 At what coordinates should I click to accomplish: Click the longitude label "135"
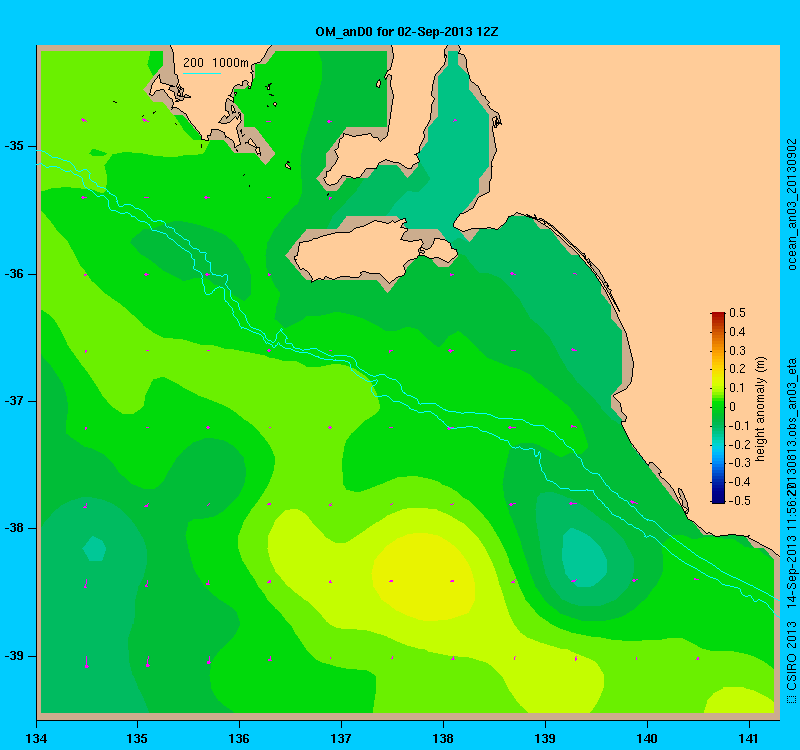137,738
